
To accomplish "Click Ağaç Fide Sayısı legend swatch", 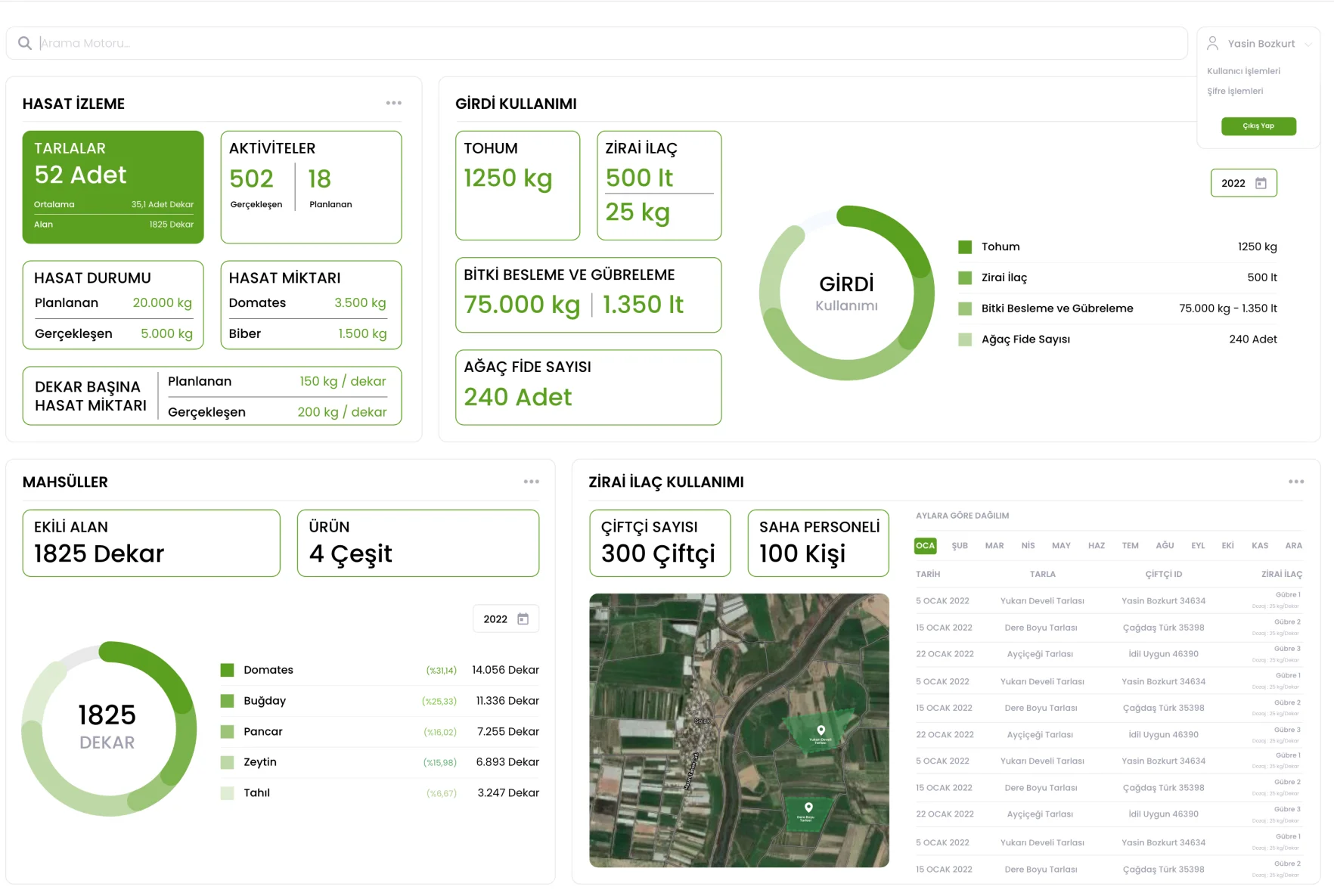I will pos(965,339).
